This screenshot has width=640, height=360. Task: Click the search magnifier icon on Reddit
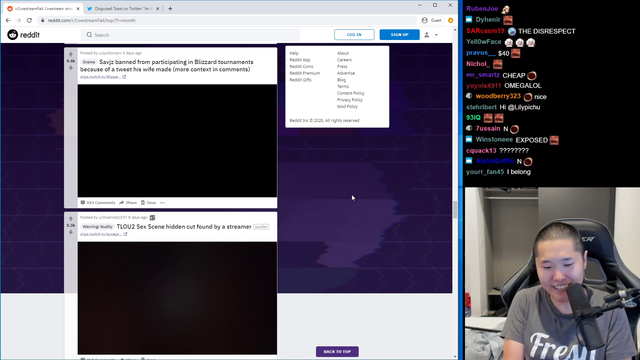(x=89, y=35)
